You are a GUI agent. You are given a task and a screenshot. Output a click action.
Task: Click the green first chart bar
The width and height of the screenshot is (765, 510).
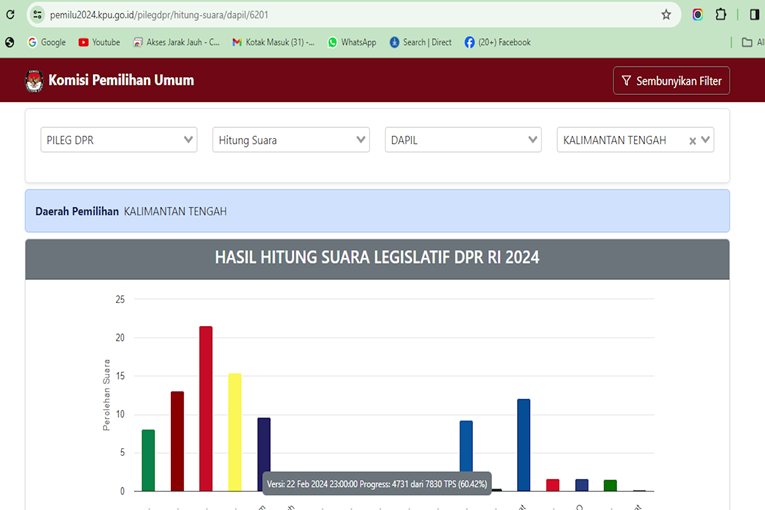[148, 460]
